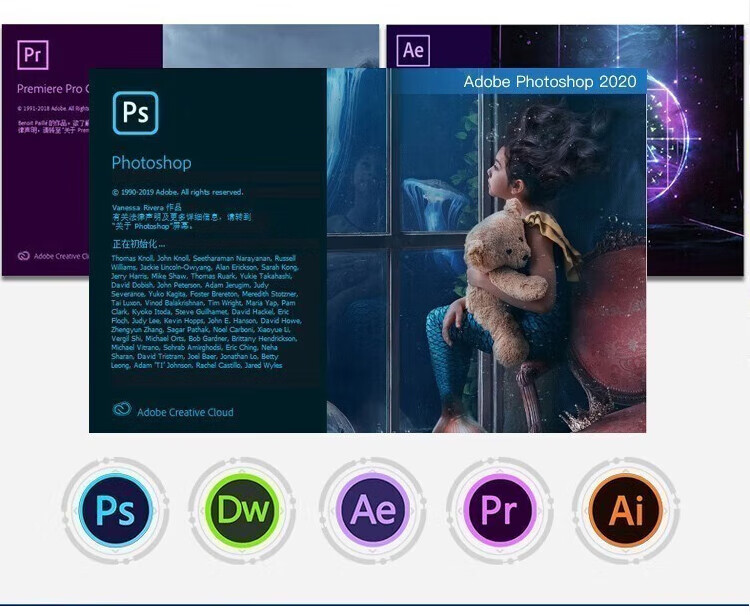The width and height of the screenshot is (750, 615).
Task: Click the Photoshop contributor credits text block
Action: tap(206, 312)
